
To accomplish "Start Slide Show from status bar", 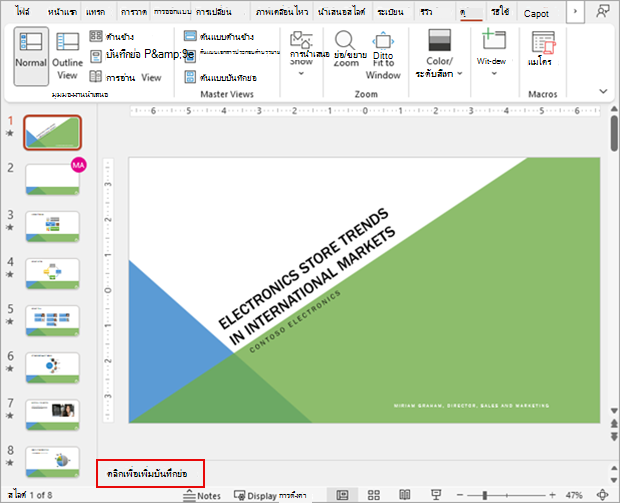I will pos(436,495).
